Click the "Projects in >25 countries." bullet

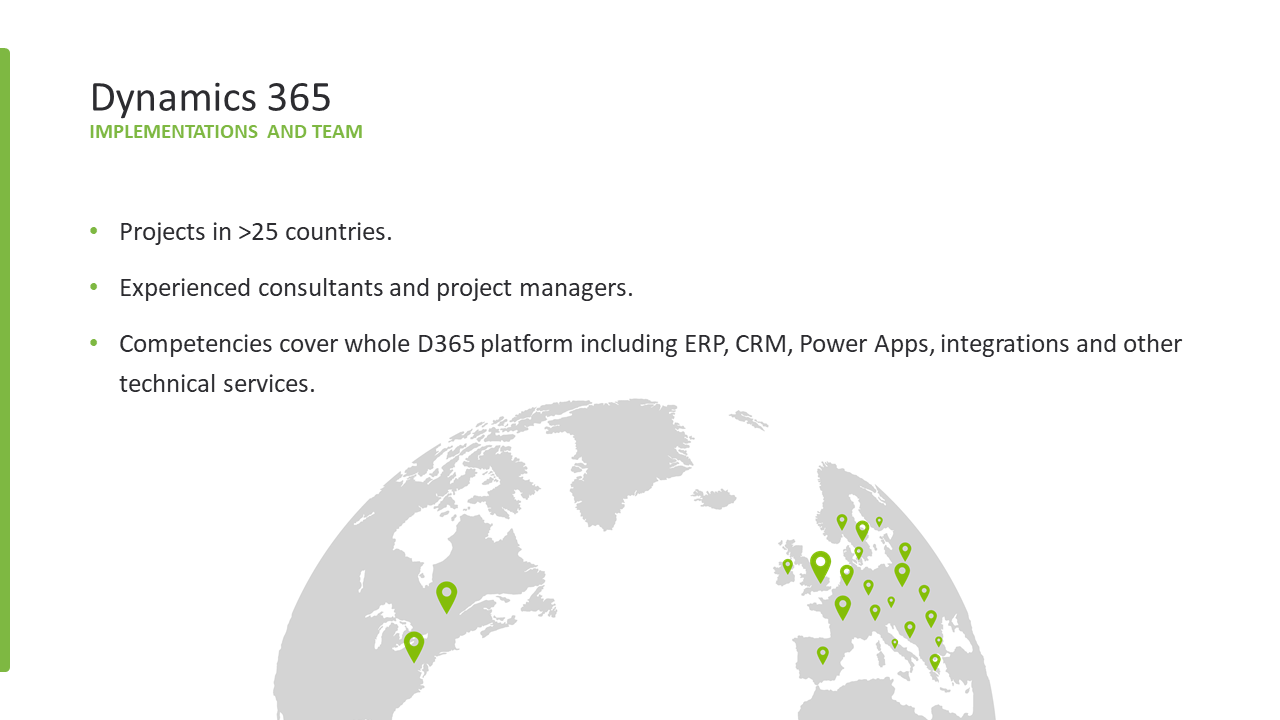(x=255, y=232)
